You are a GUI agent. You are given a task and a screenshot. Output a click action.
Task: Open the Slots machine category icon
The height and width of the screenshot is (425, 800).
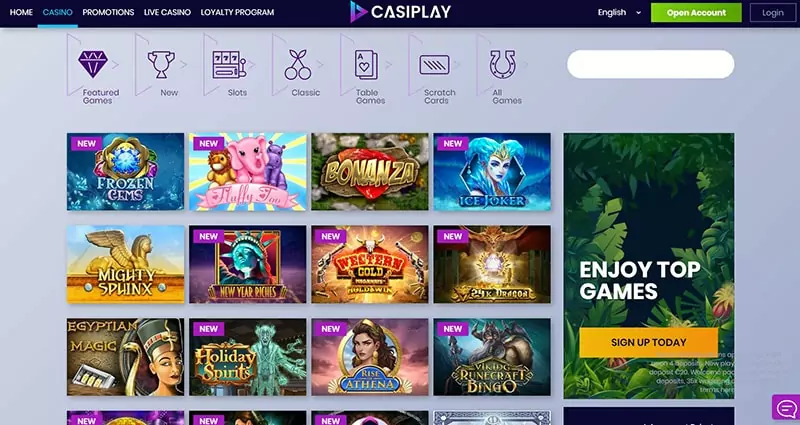click(x=229, y=65)
